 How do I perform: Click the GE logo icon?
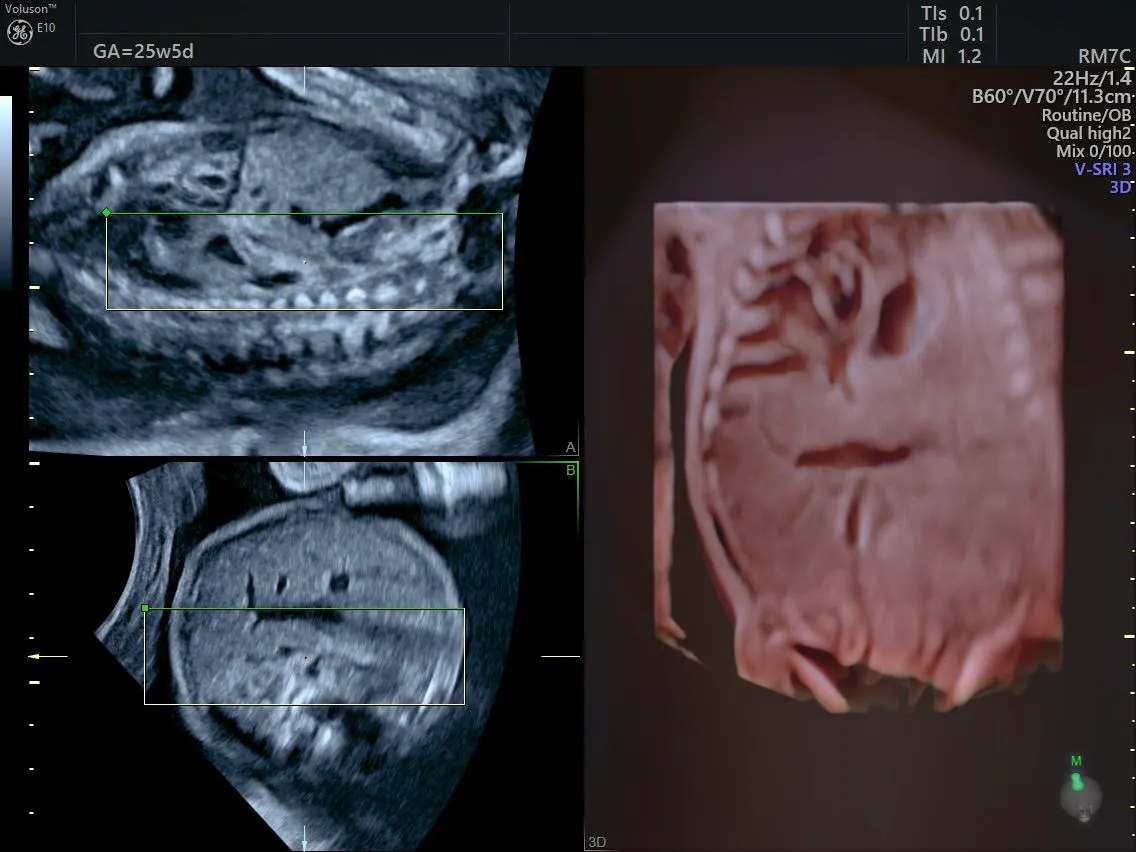coord(20,32)
